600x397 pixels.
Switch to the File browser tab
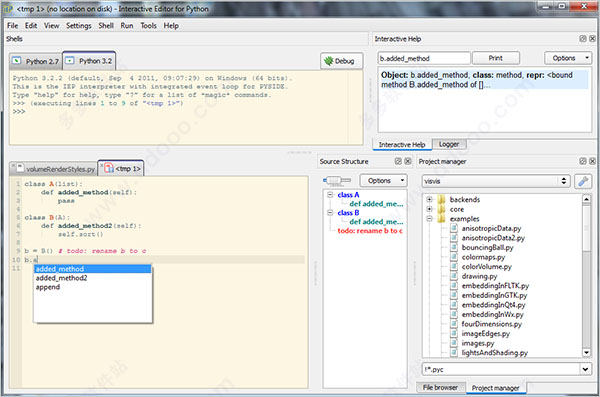tap(440, 387)
